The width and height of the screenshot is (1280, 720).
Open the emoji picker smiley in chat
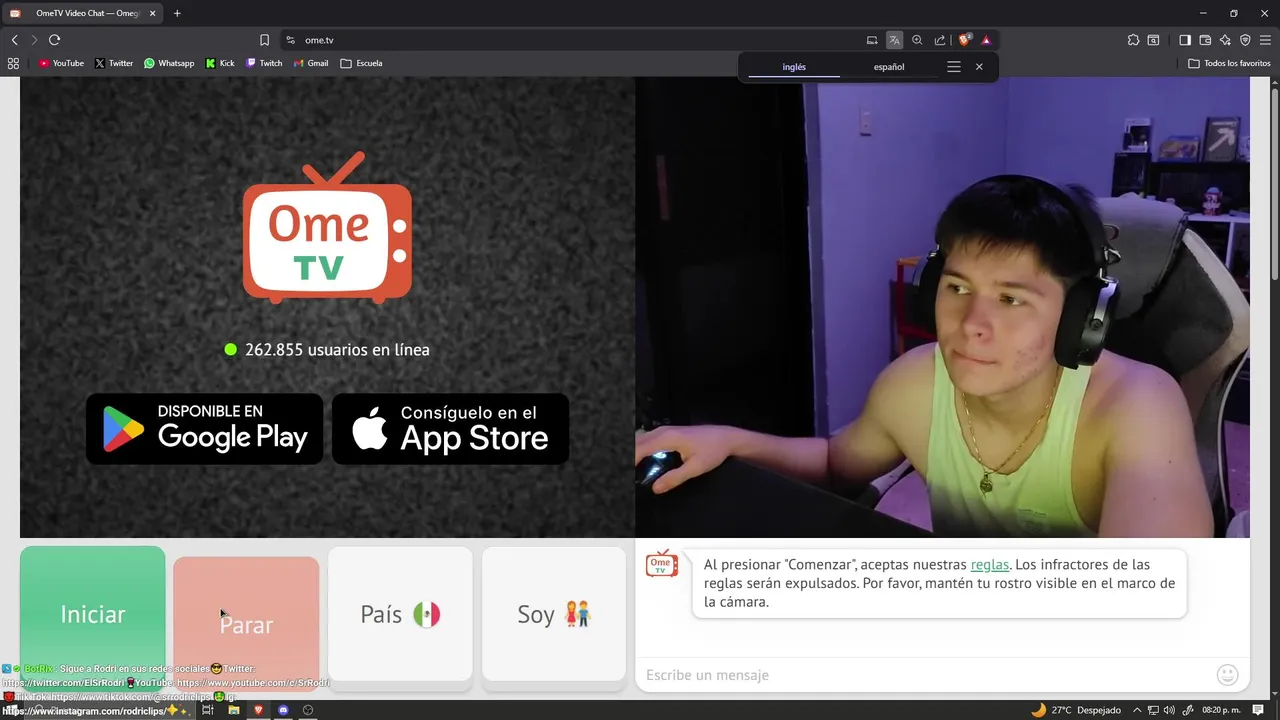point(1227,675)
